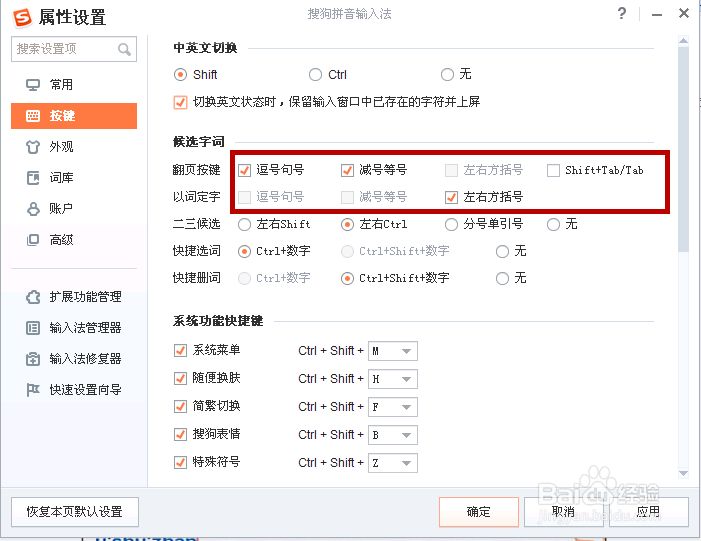Open the 词库 dictionary section
The width and height of the screenshot is (701, 541).
point(61,178)
